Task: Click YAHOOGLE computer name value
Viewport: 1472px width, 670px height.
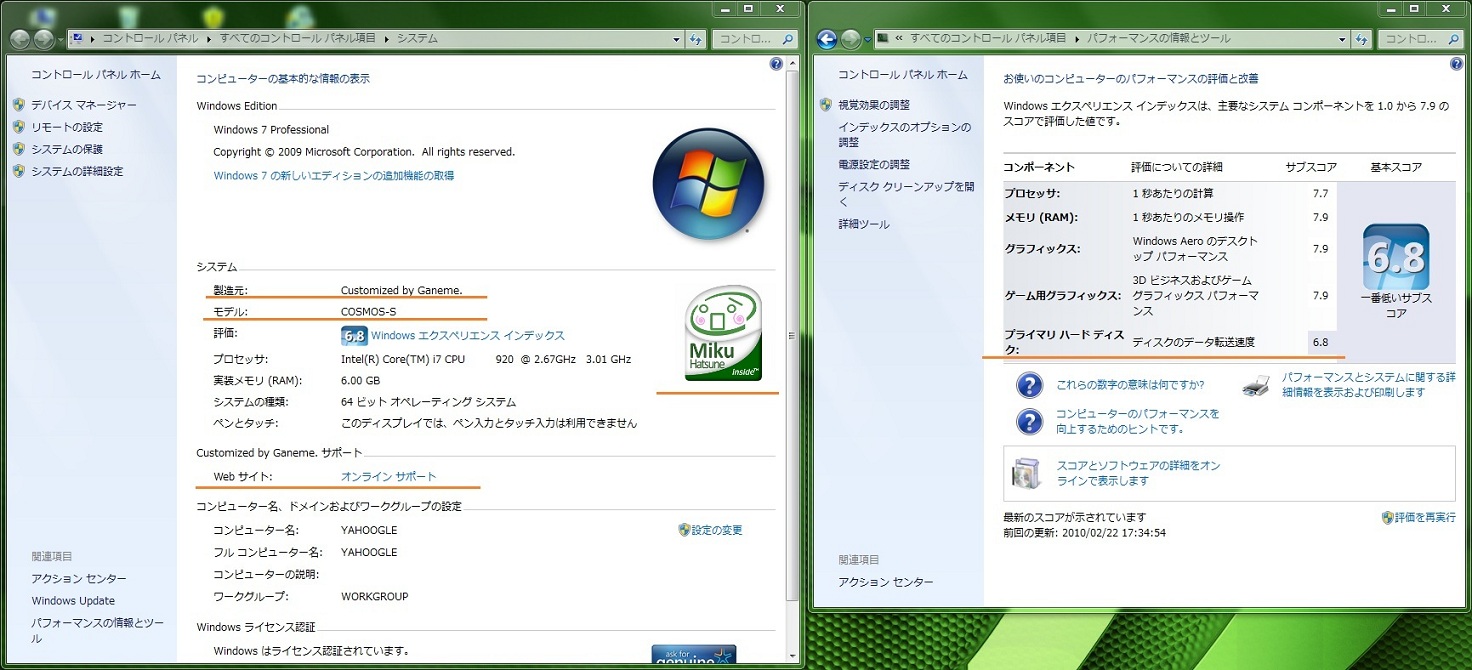Action: point(369,530)
